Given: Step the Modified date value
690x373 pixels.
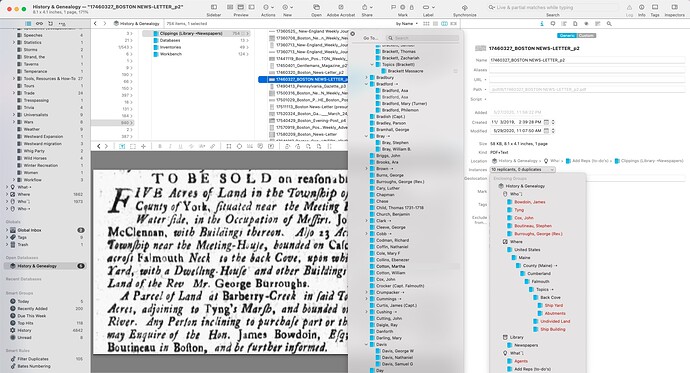Looking at the screenshot, I should pos(553,131).
